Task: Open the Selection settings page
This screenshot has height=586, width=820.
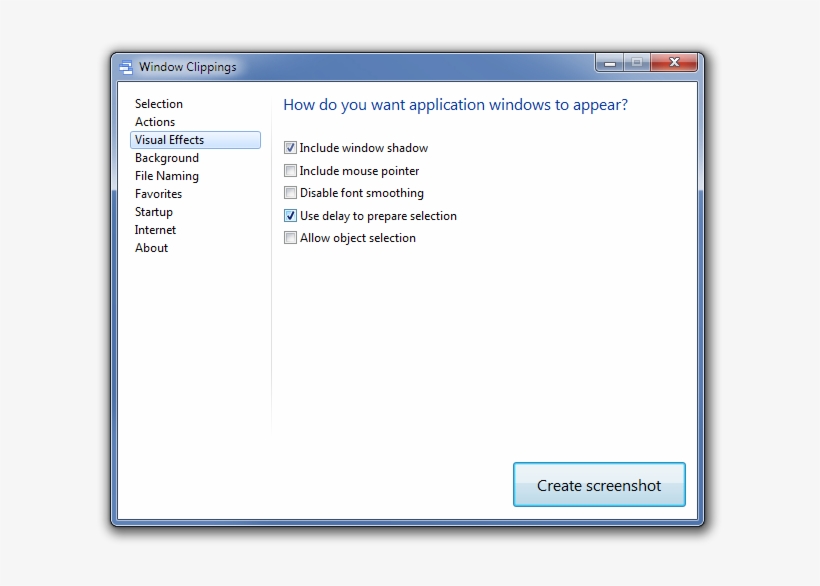Action: tap(159, 104)
